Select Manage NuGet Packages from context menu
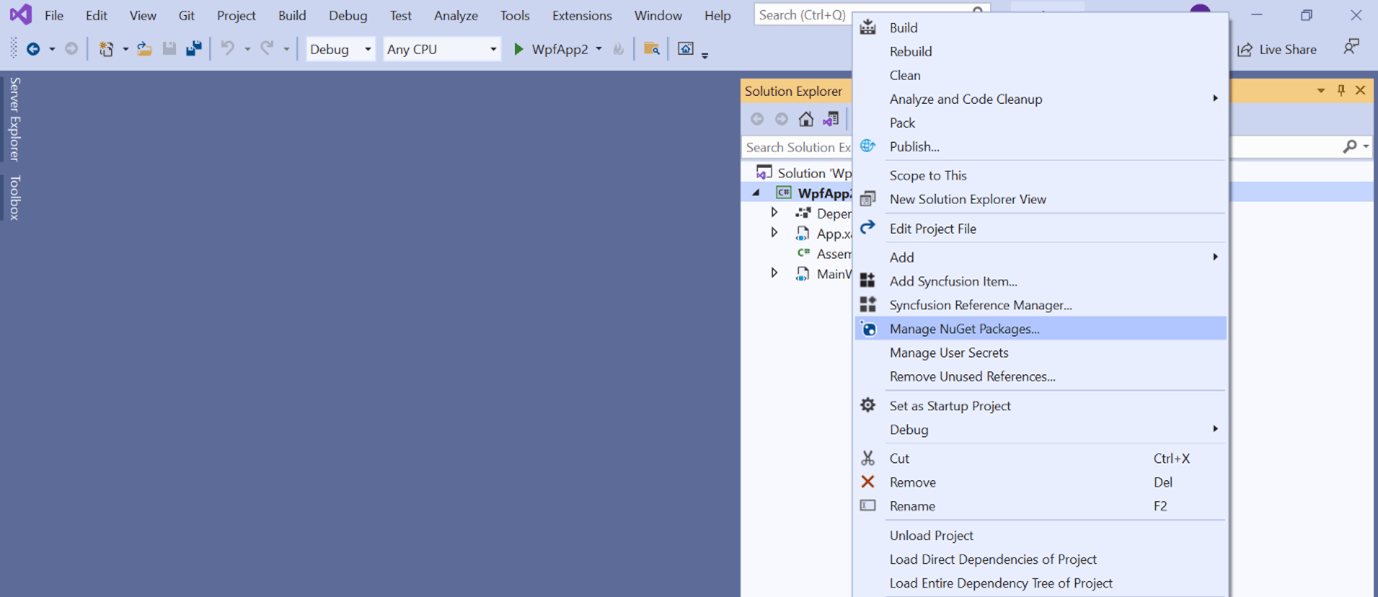 (x=963, y=328)
